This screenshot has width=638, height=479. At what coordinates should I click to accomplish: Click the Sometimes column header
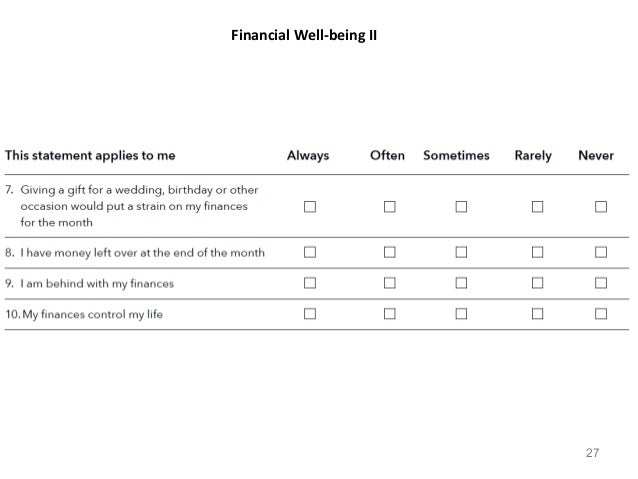[x=456, y=155]
